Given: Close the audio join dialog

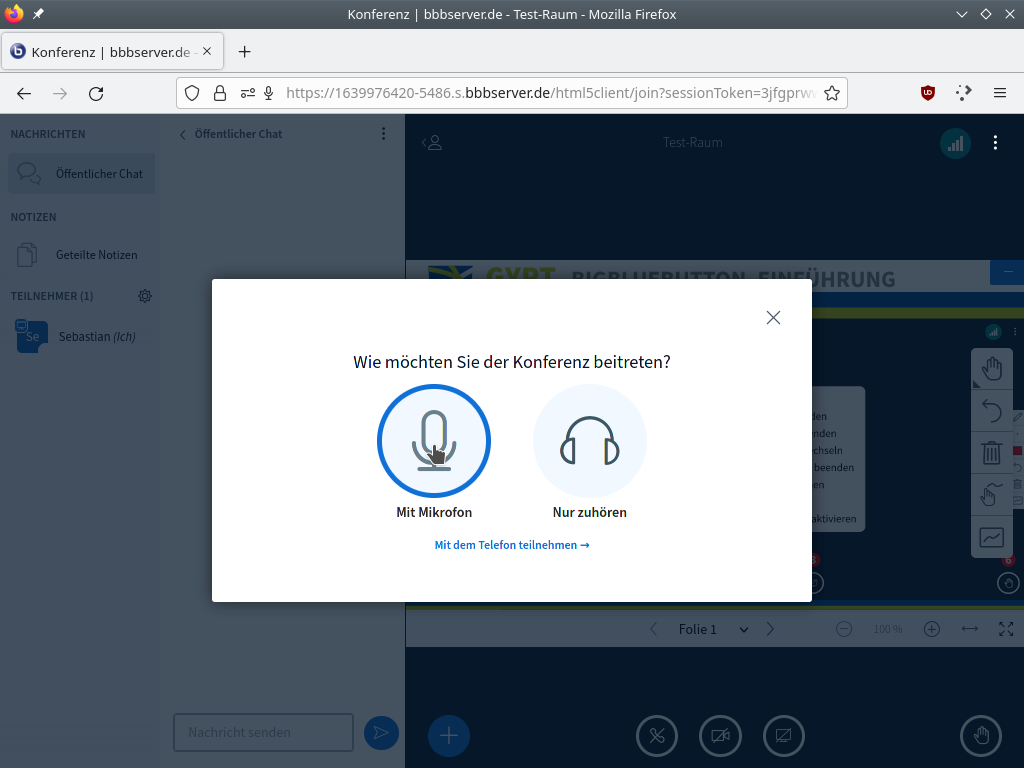Looking at the screenshot, I should point(773,317).
